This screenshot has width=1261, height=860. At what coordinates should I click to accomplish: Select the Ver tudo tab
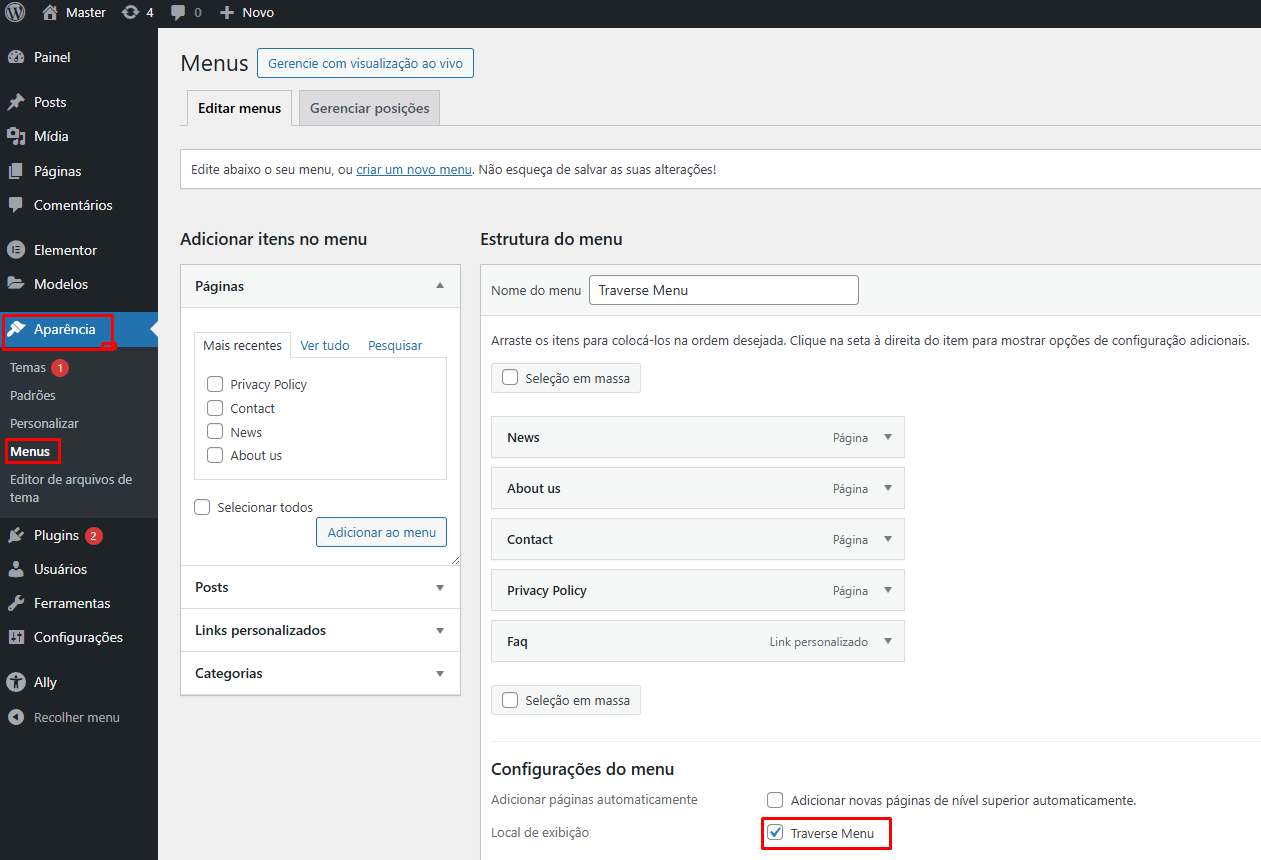[325, 345]
